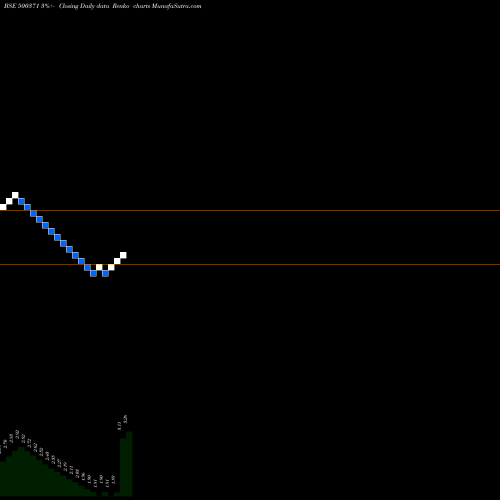Click the chart title text at top

[103, 6]
